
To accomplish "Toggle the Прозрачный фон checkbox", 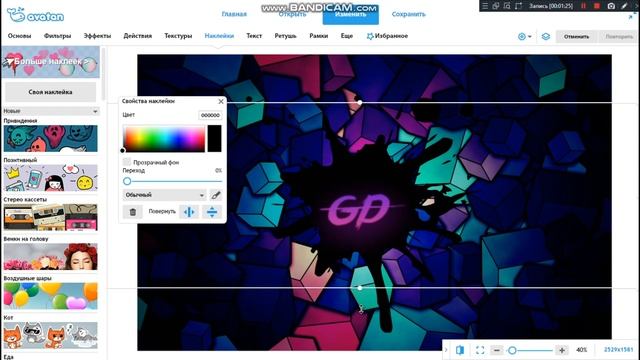I will [127, 162].
